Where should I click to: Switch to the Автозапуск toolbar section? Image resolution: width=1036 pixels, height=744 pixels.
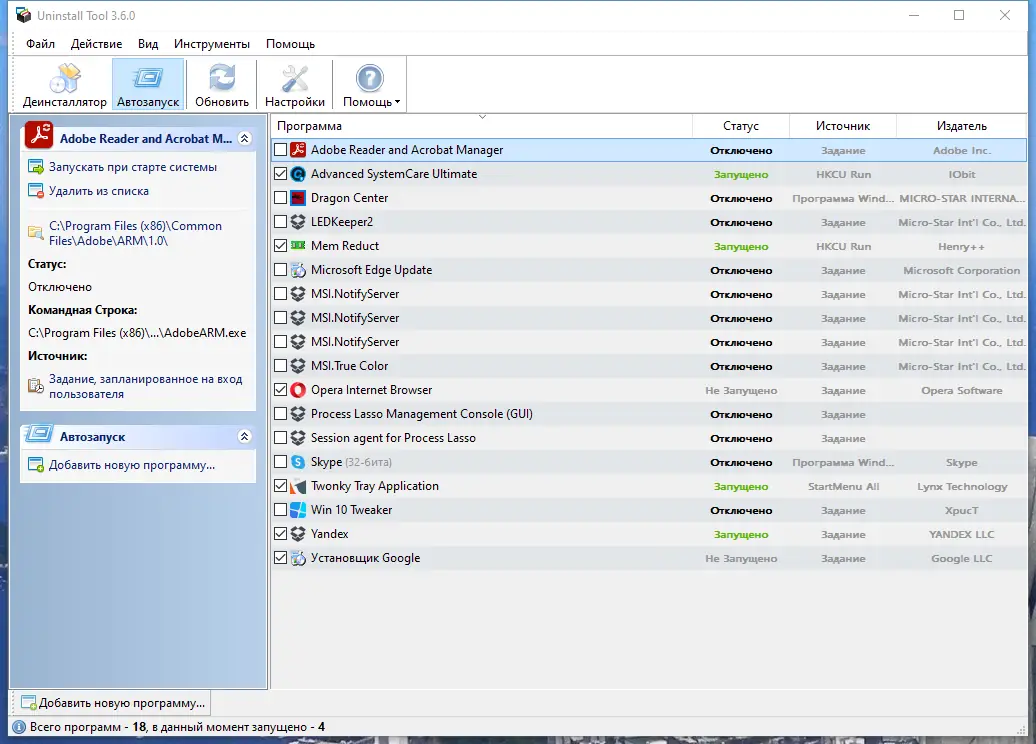(x=148, y=85)
